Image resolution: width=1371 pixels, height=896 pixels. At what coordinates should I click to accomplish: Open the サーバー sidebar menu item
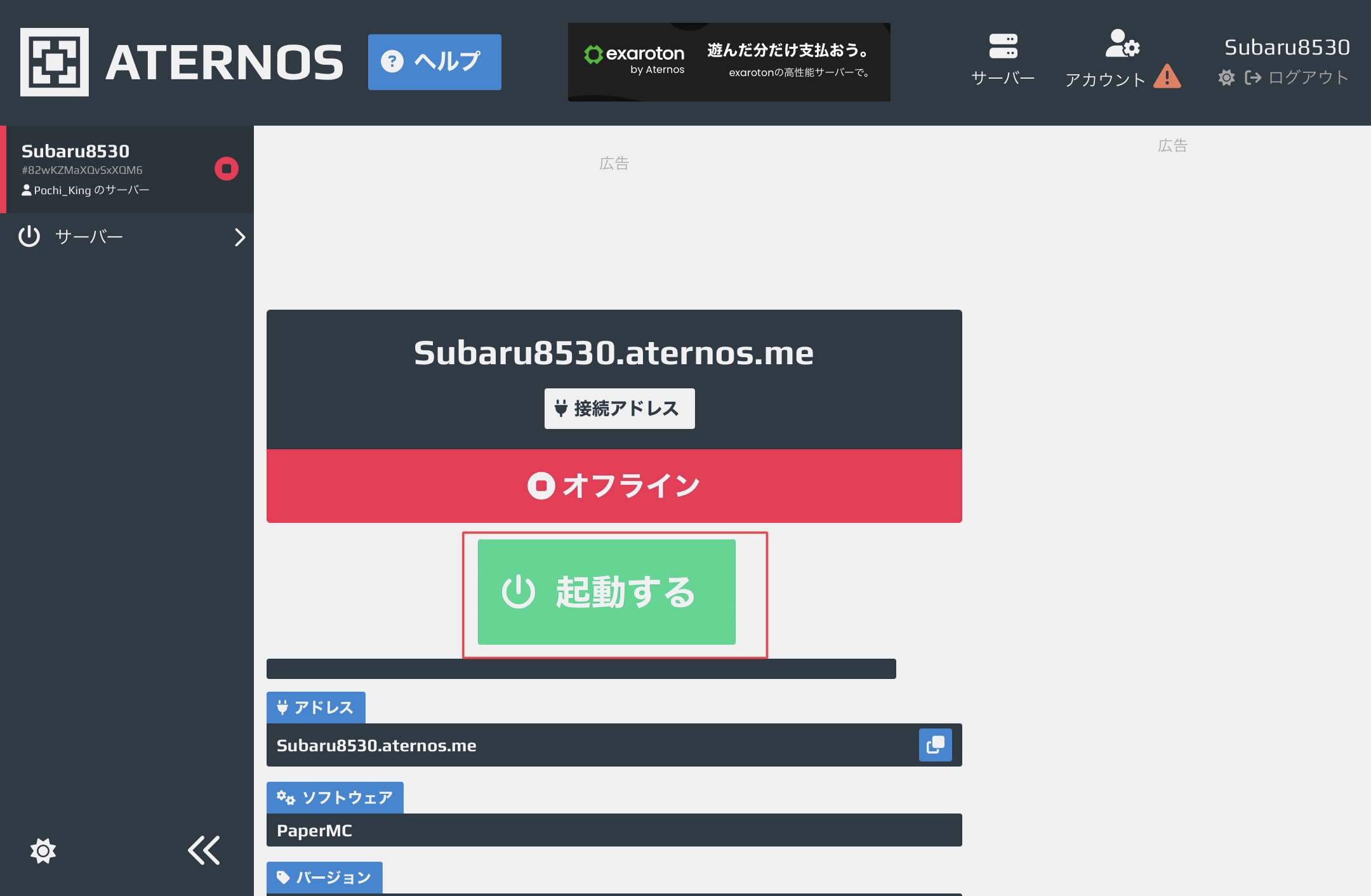click(127, 237)
